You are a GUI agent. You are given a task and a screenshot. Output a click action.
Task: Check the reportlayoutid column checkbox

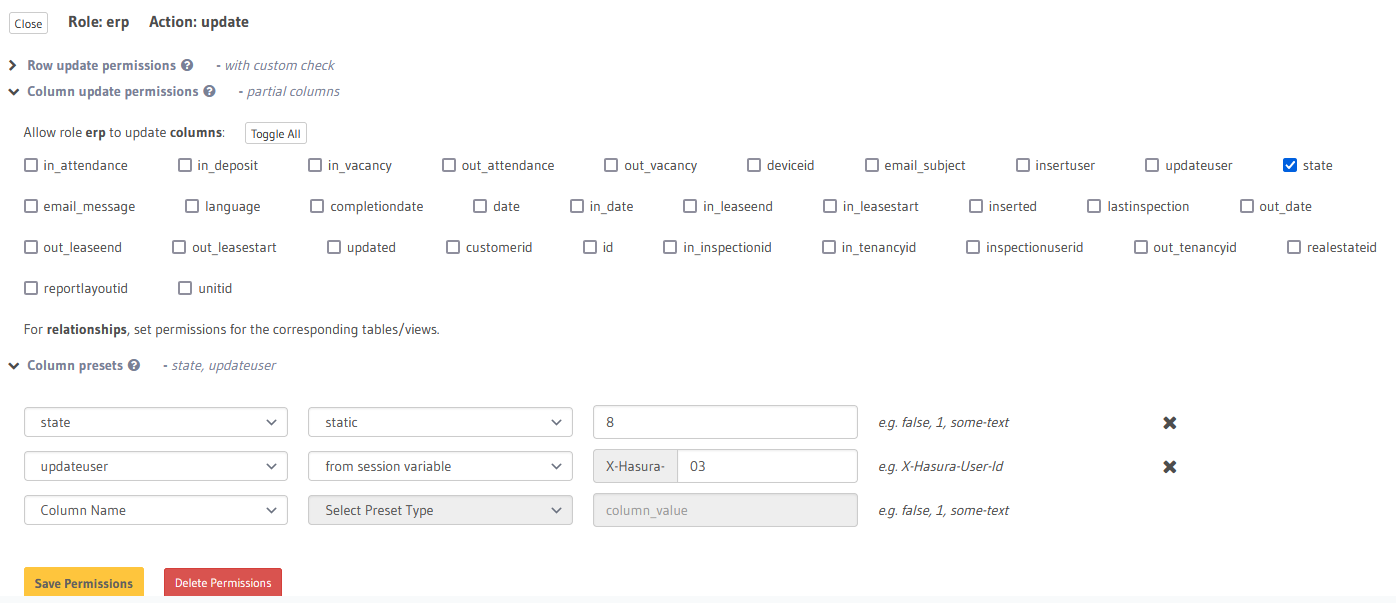[31, 288]
